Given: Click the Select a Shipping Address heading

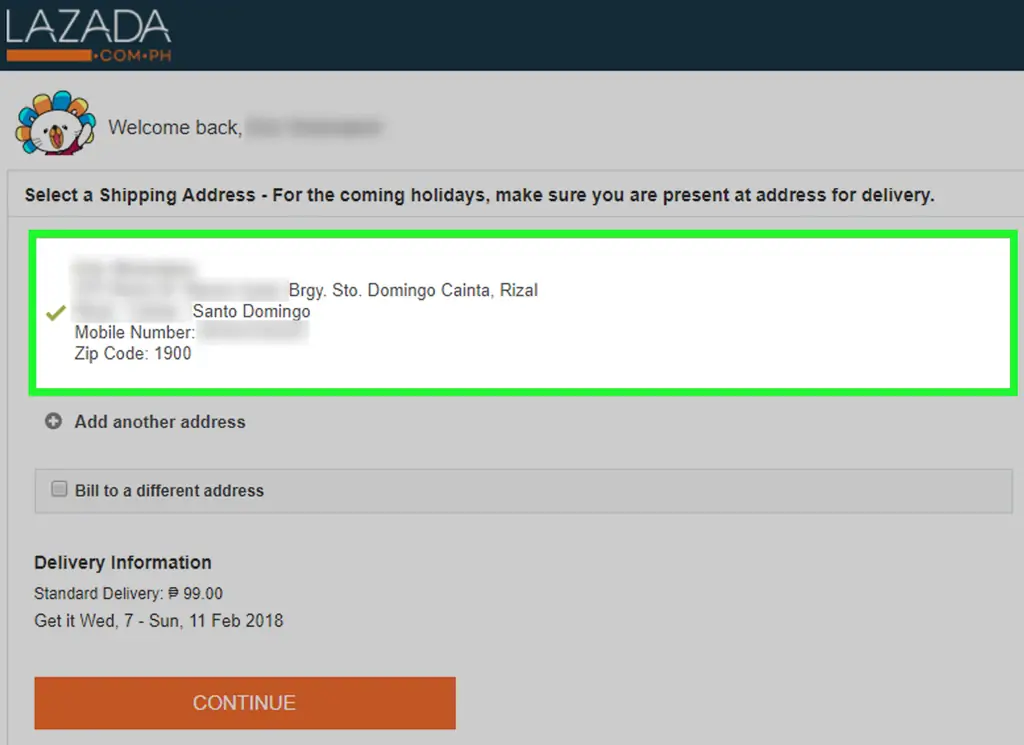Looking at the screenshot, I should (x=479, y=195).
